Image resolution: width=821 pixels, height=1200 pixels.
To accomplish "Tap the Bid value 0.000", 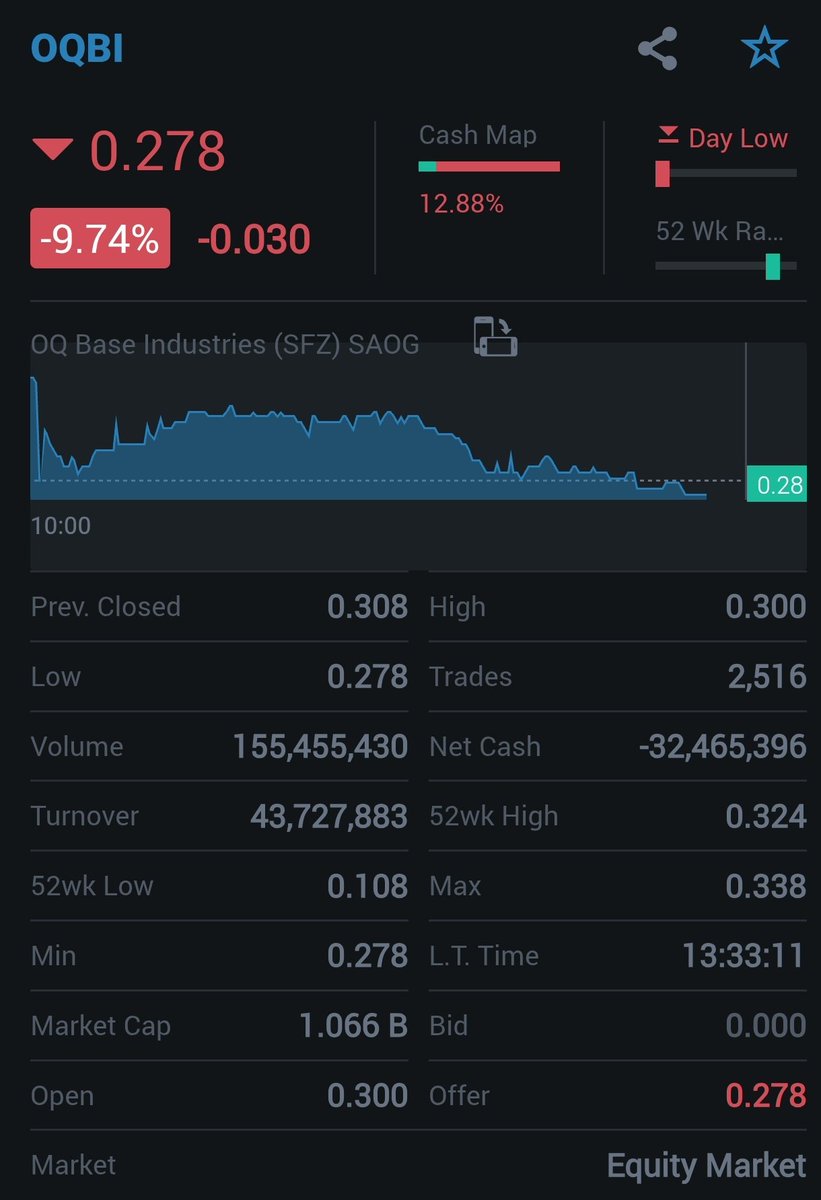I will point(766,1026).
